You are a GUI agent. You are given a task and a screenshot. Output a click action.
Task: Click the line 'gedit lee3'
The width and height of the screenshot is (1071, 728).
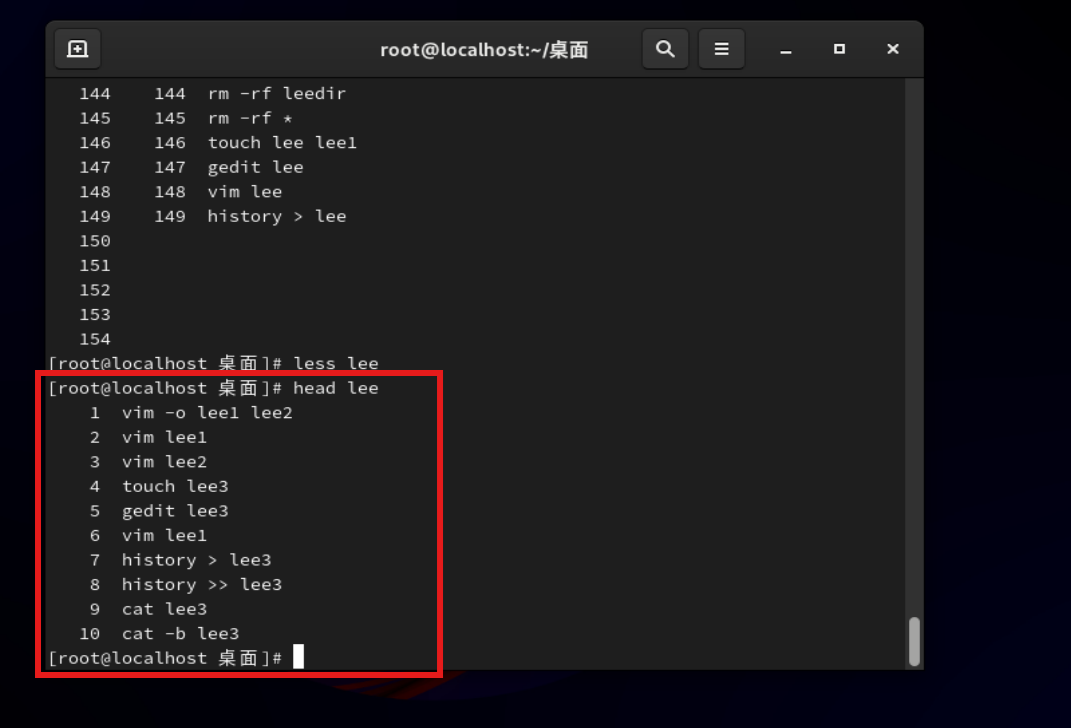point(175,512)
